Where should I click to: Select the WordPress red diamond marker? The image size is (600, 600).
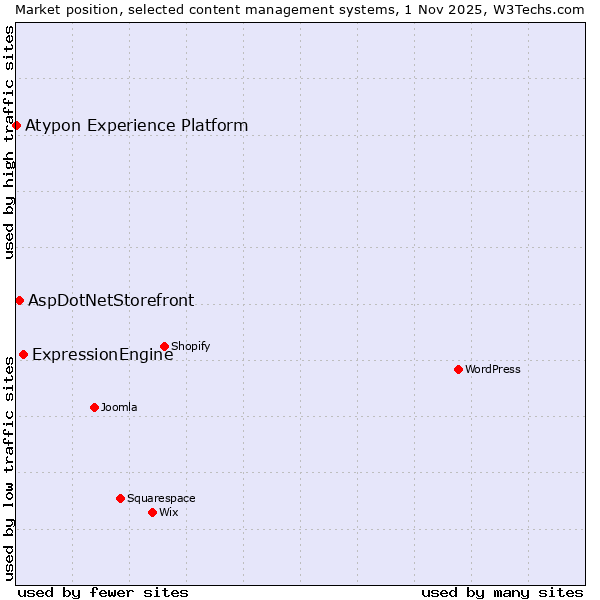coord(458,369)
